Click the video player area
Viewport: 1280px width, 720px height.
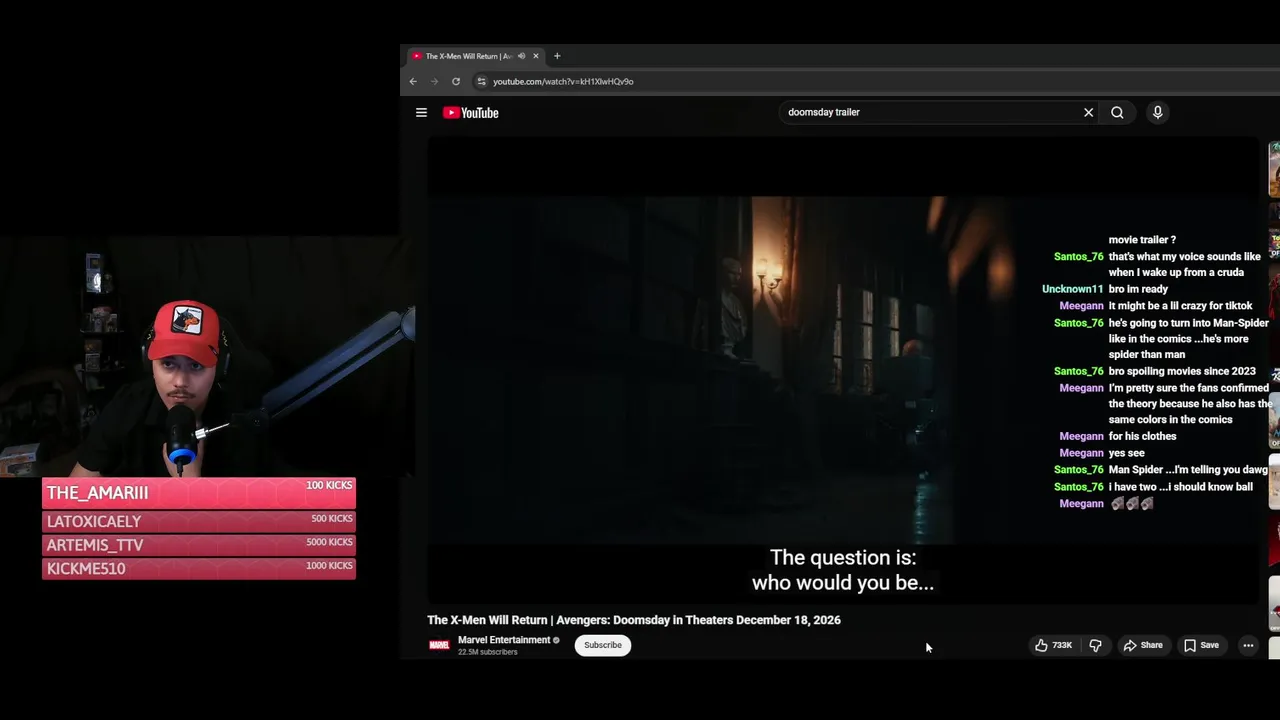click(845, 370)
